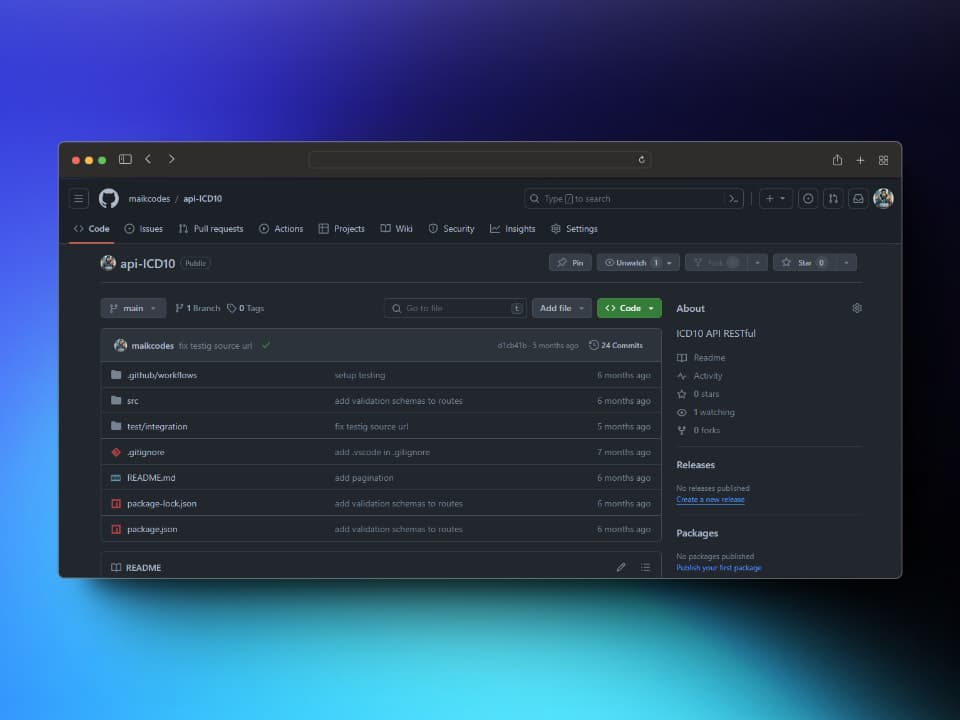Open the user profile avatar menu
This screenshot has height=720, width=960.
pyautogui.click(x=883, y=198)
